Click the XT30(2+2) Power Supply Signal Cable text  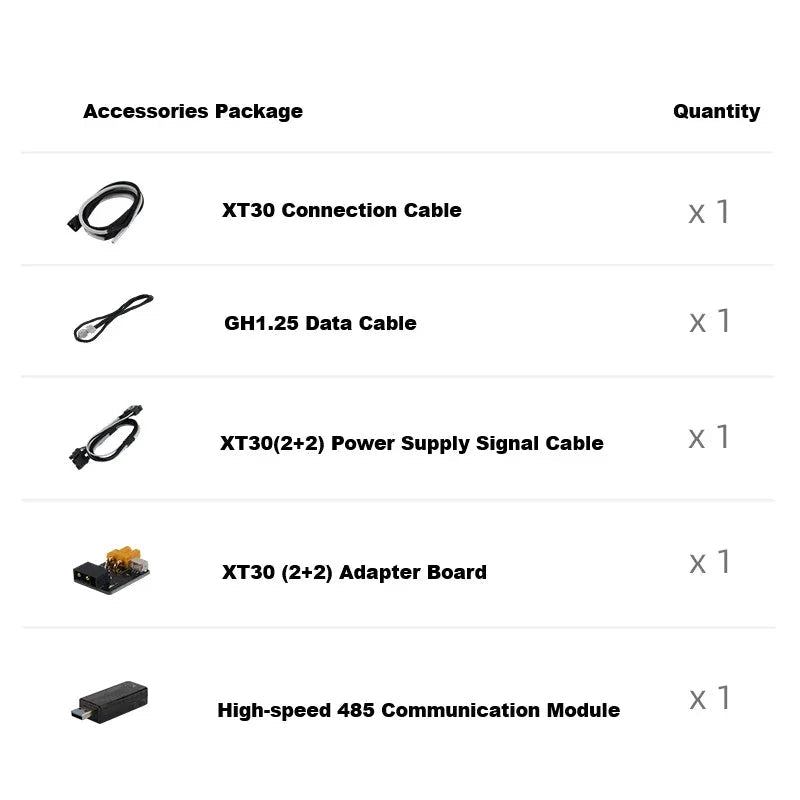coord(411,443)
